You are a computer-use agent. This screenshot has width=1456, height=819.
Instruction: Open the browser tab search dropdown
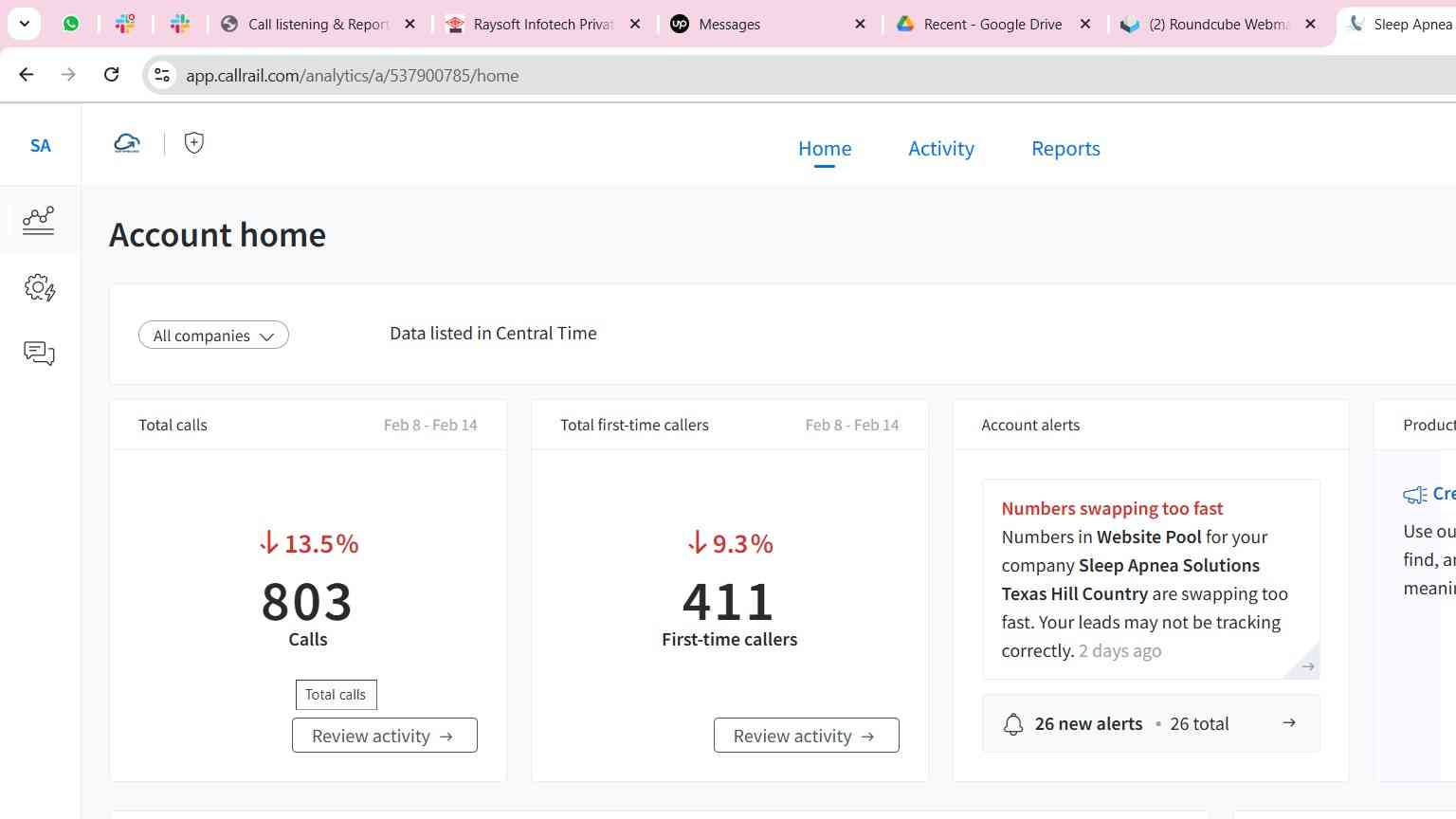24,24
